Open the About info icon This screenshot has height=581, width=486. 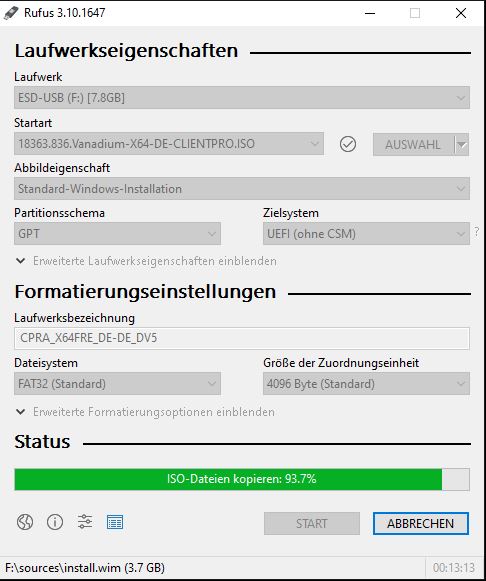(x=55, y=522)
